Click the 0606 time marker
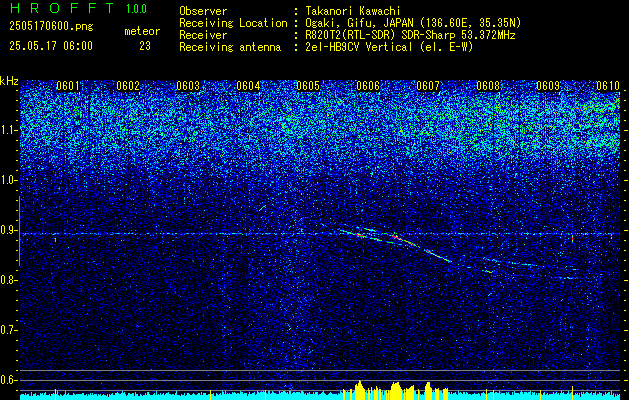Screen dimensions: 629x400 coord(368,86)
